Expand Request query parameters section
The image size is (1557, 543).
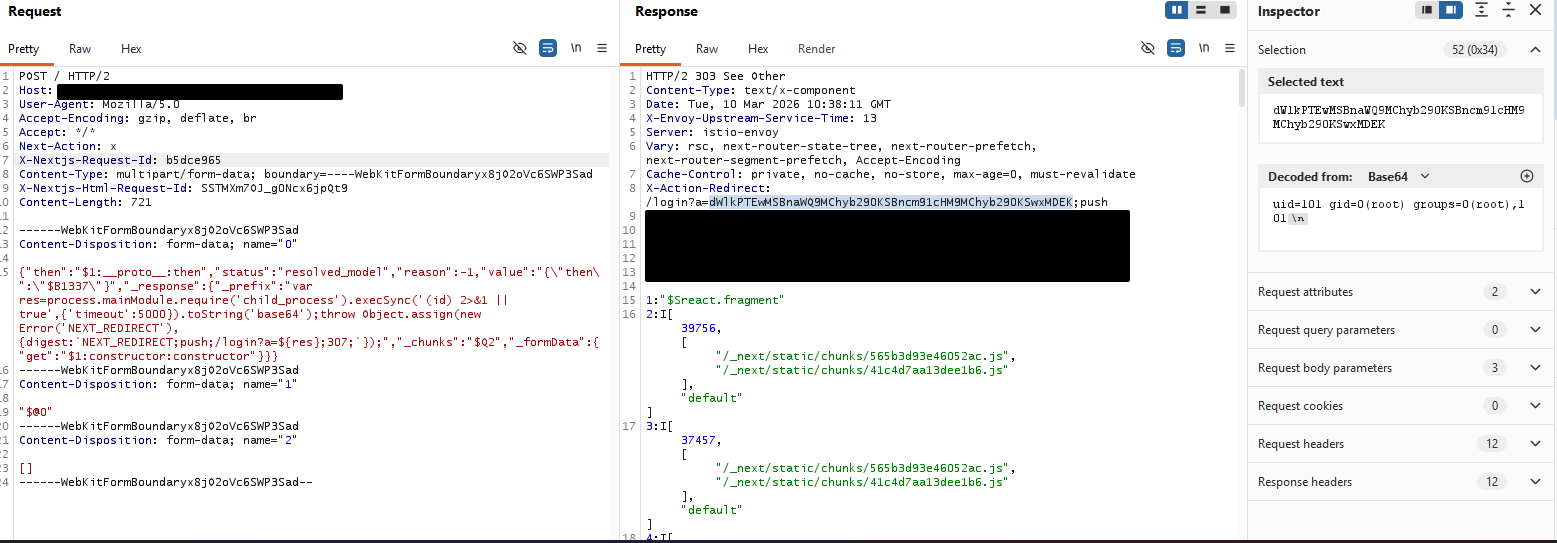(x=1400, y=330)
